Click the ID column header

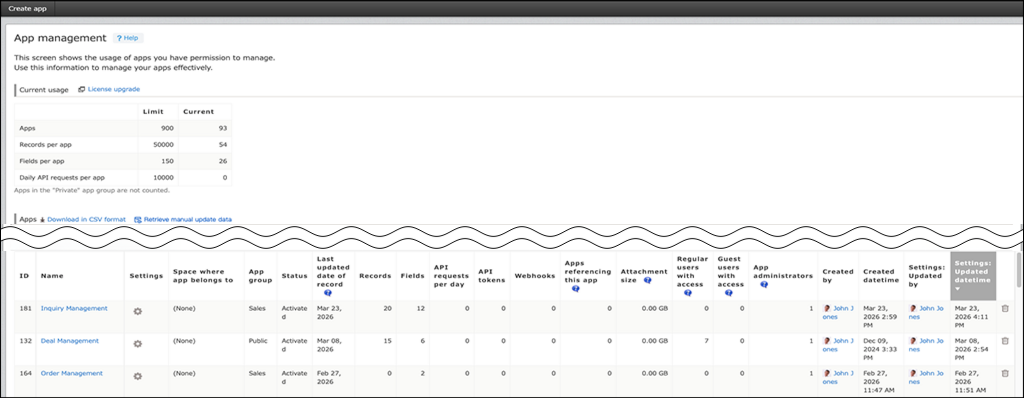pyautogui.click(x=24, y=276)
